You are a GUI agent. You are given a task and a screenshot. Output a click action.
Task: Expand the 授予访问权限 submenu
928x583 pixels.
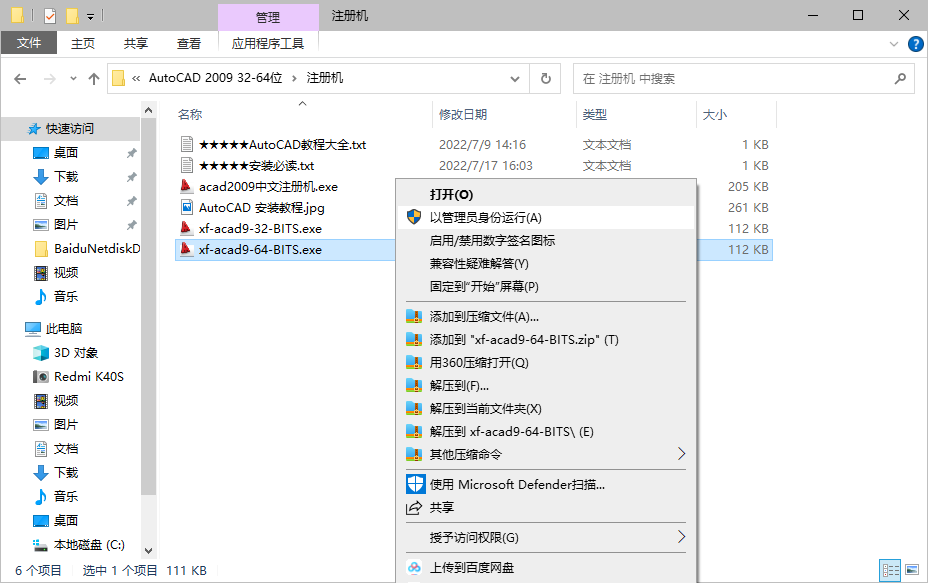tap(480, 537)
